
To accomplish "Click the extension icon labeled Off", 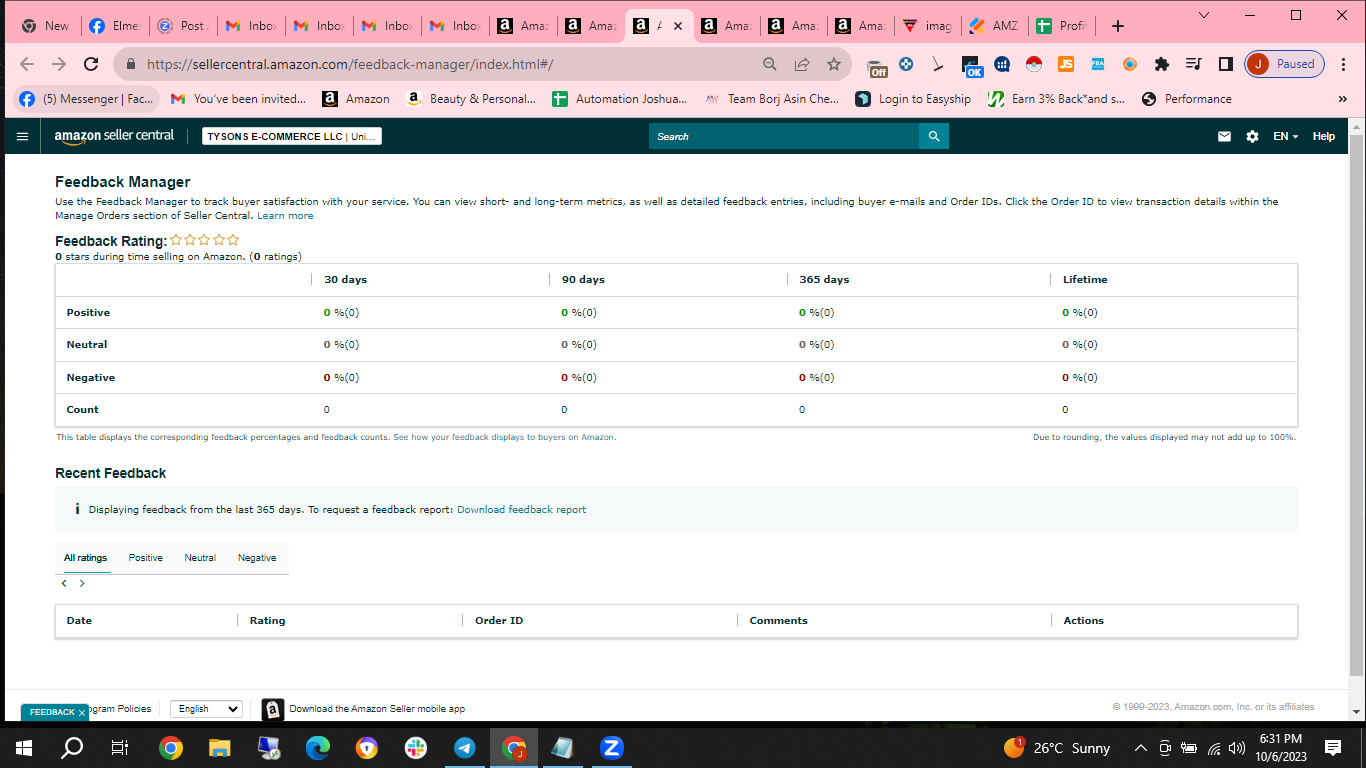I will point(877,65).
